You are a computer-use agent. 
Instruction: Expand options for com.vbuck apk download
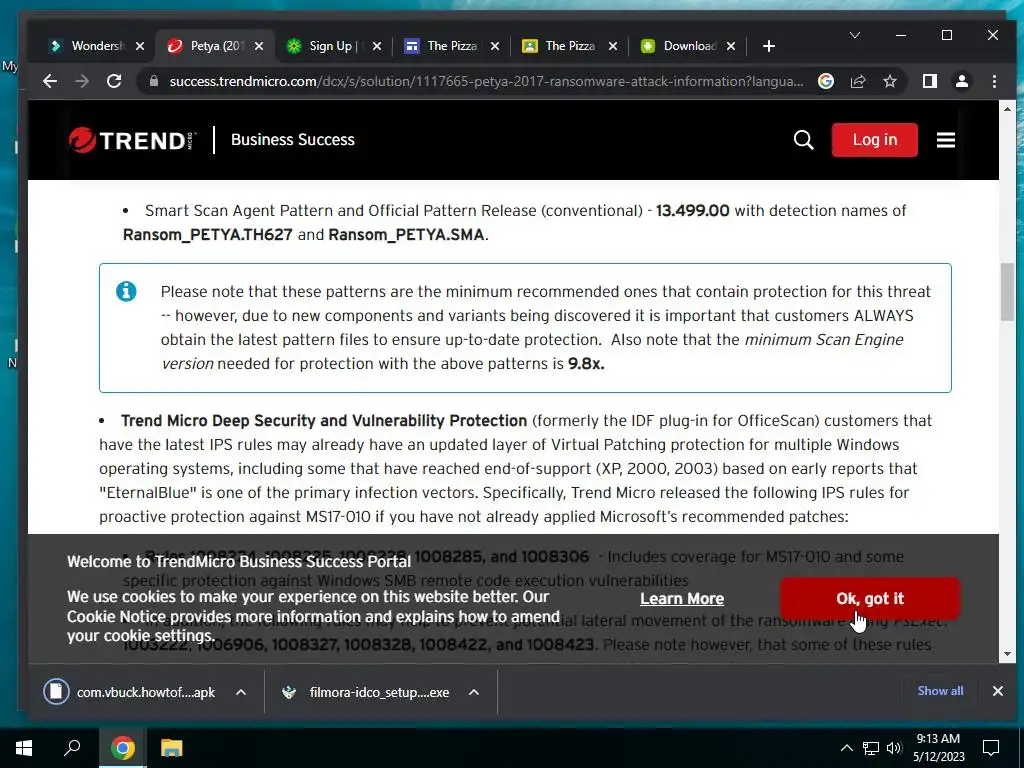pyautogui.click(x=241, y=692)
